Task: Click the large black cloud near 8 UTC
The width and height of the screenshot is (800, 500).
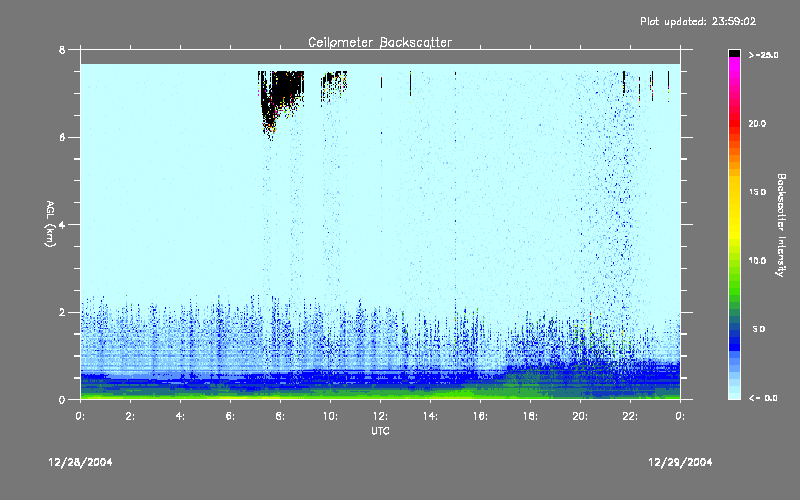Action: (280, 97)
